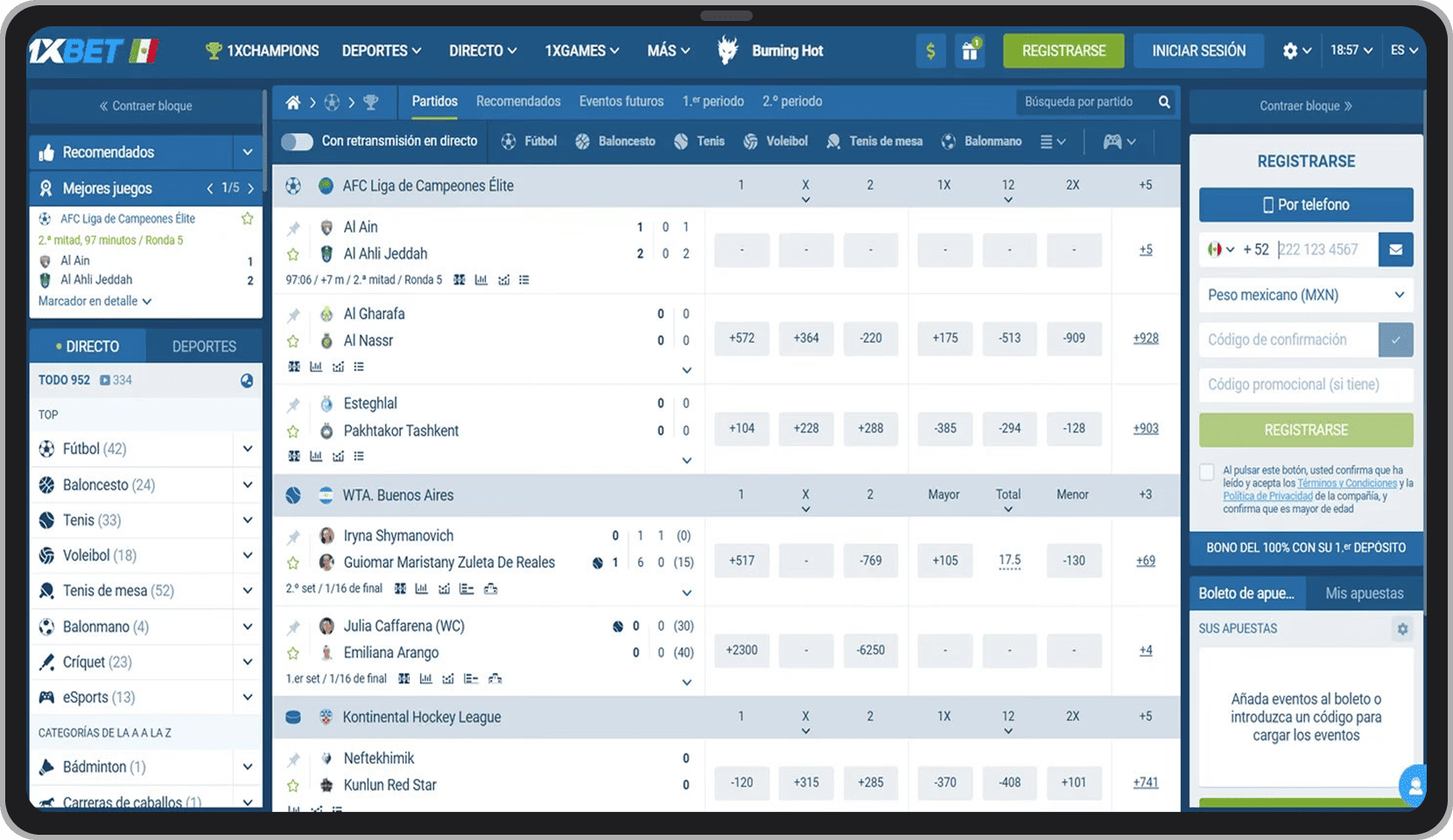
Task: Favorite the AFC Liga de Campeones star
Action: coord(247,219)
